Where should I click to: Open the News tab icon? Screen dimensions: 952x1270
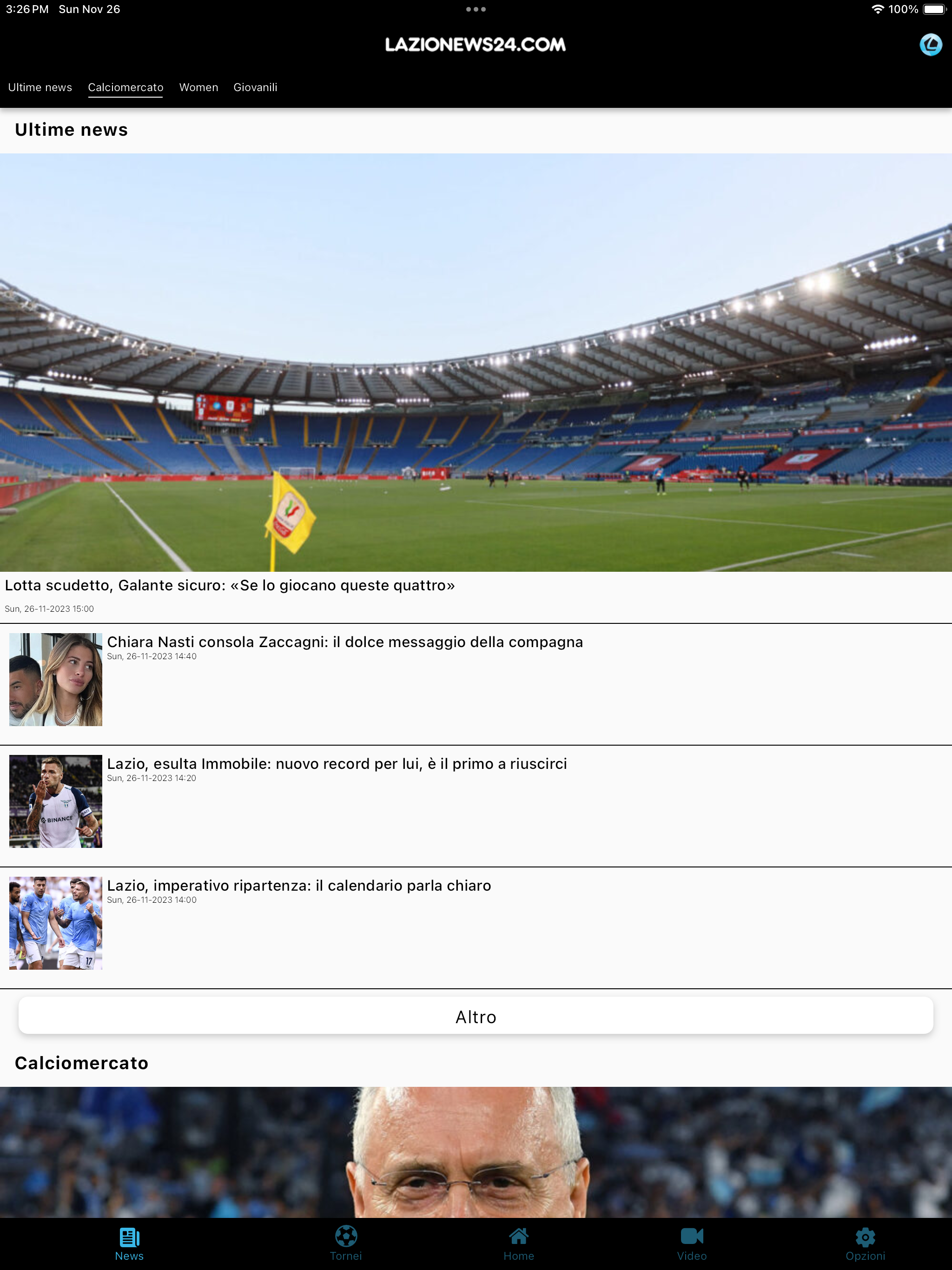click(129, 1237)
